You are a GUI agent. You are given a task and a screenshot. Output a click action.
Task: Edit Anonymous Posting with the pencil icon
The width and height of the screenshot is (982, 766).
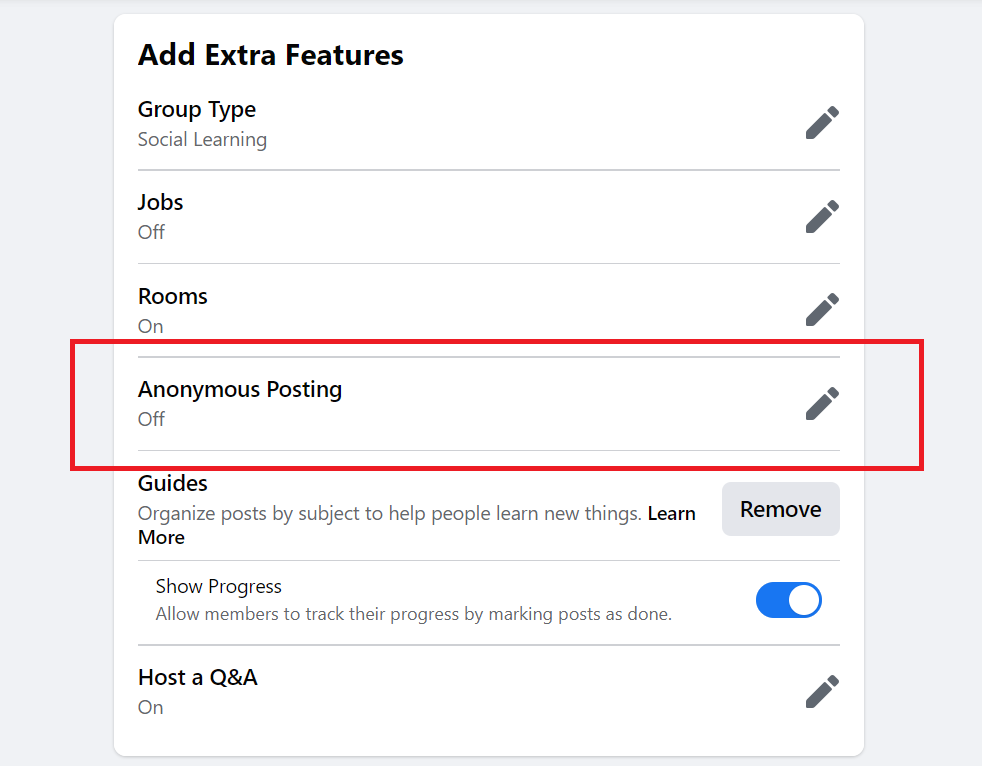(x=822, y=403)
